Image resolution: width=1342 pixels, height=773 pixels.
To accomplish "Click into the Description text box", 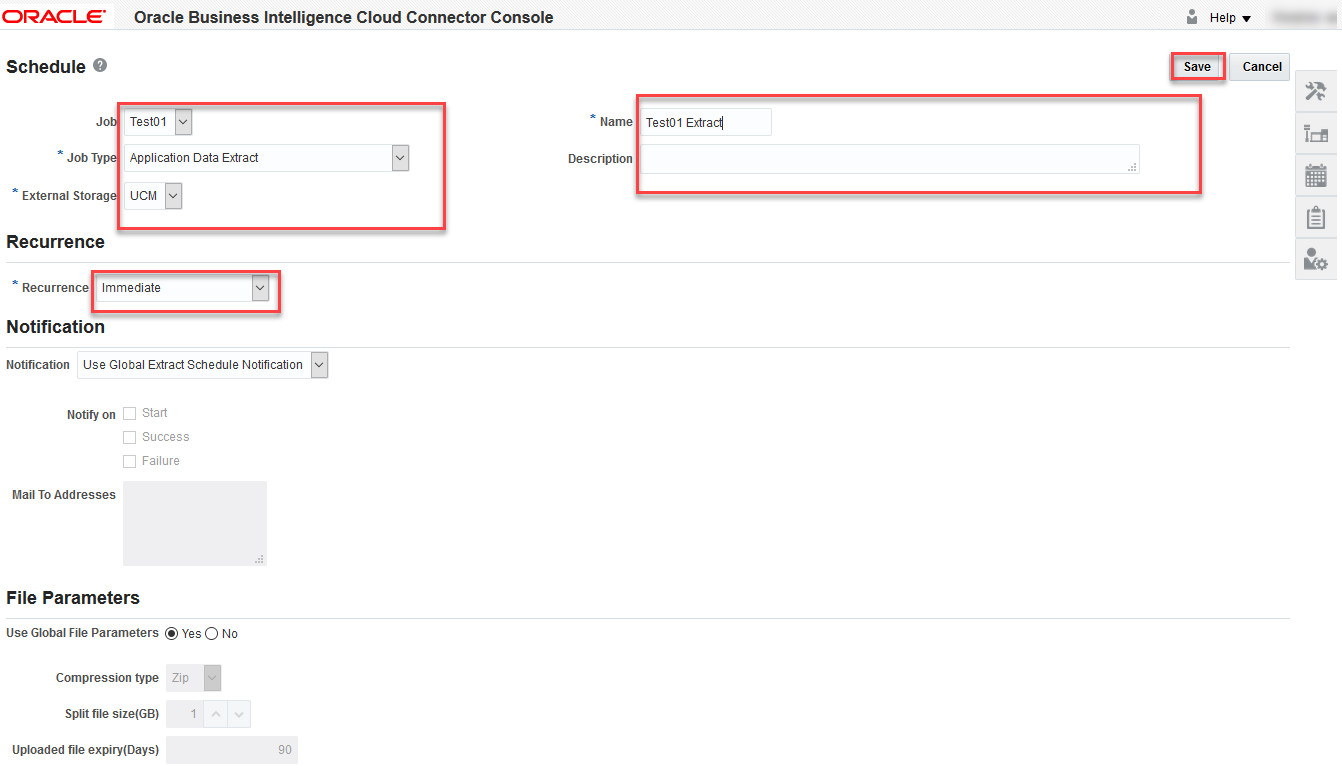I will click(x=888, y=159).
